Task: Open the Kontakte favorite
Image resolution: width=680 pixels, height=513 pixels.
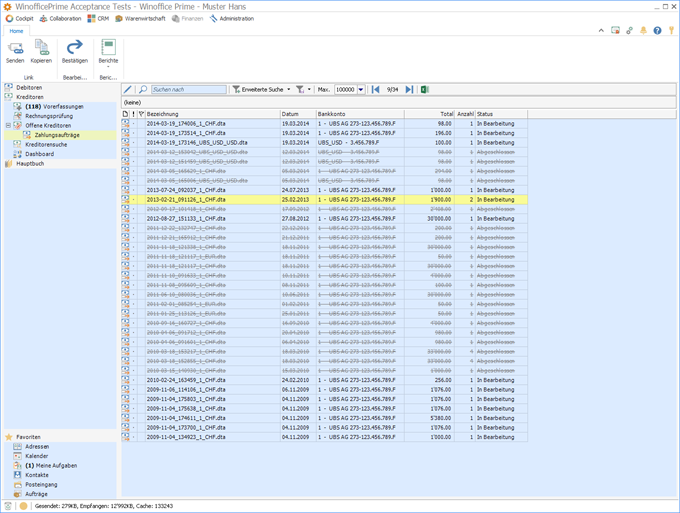Action: pos(37,475)
